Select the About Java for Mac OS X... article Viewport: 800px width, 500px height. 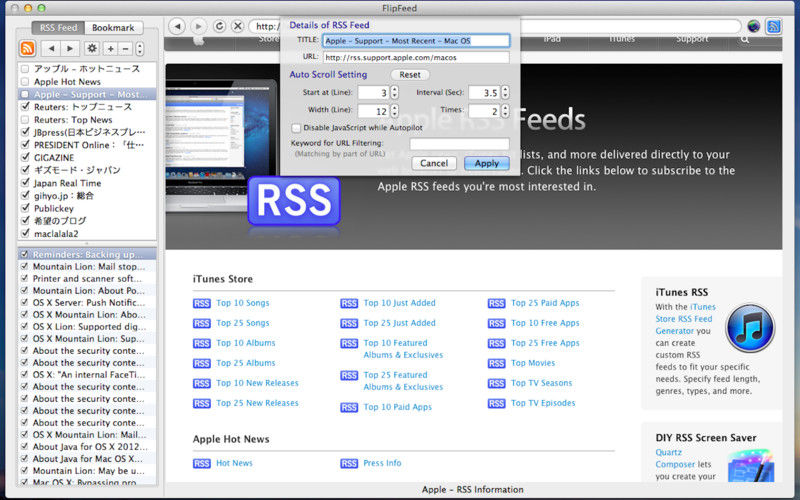tap(87, 459)
